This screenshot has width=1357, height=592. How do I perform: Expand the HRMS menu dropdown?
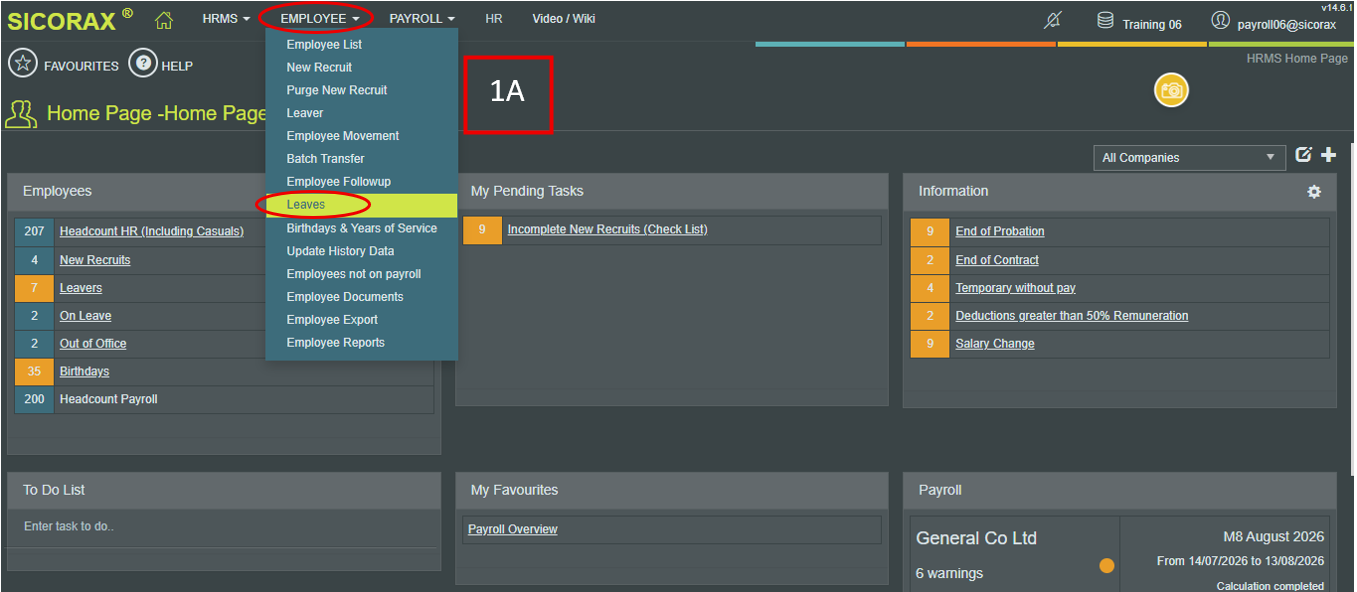pyautogui.click(x=226, y=19)
